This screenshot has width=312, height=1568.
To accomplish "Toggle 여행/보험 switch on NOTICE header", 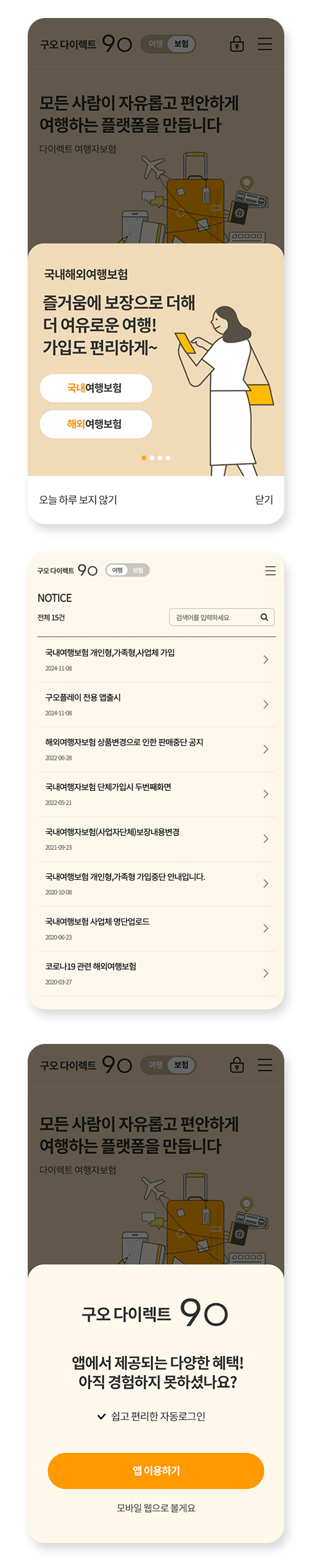I will (x=128, y=570).
